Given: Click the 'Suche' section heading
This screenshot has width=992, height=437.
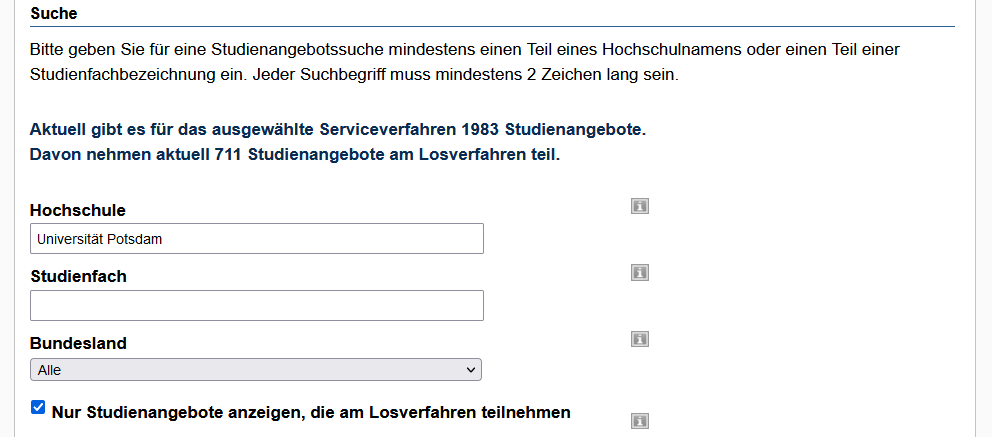Looking at the screenshot, I should point(54,14).
